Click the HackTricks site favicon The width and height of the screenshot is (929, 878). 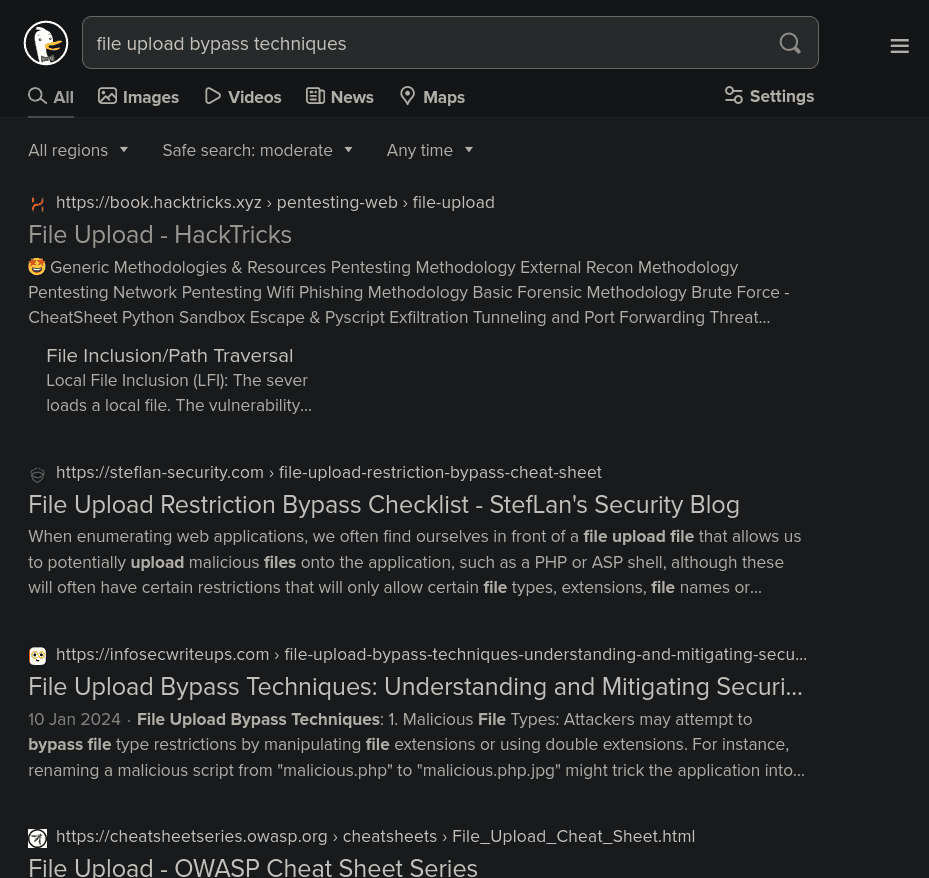38,203
